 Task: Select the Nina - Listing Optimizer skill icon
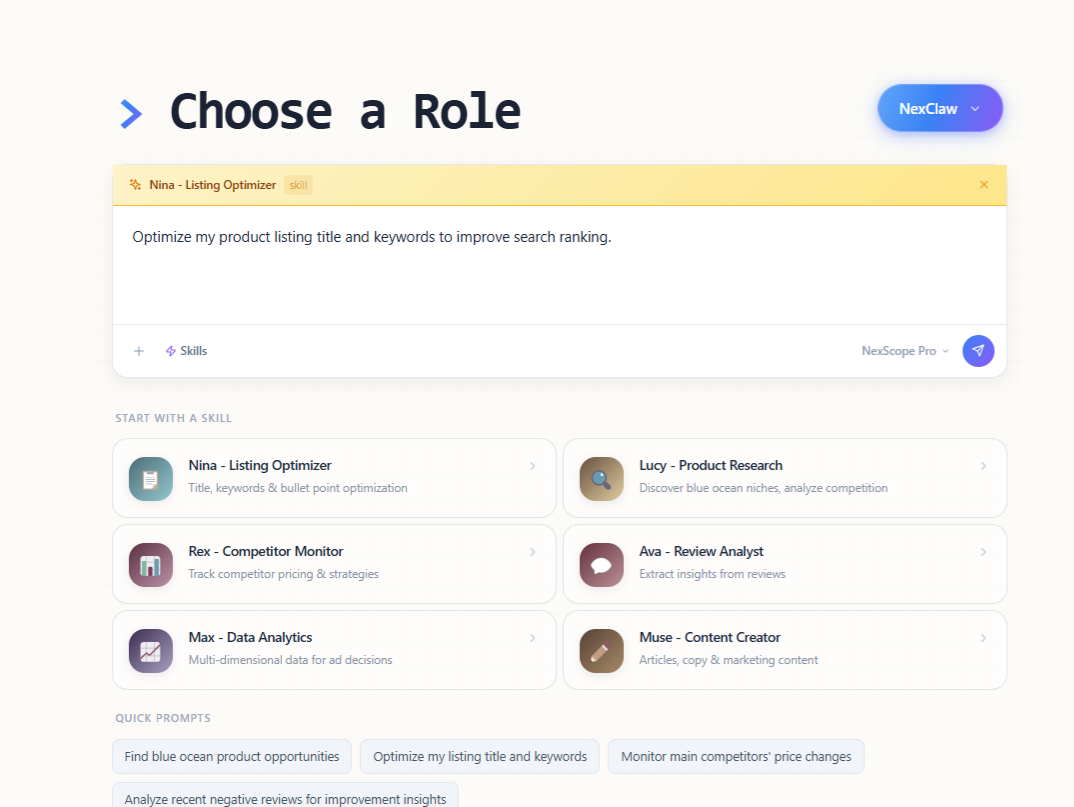click(x=150, y=478)
